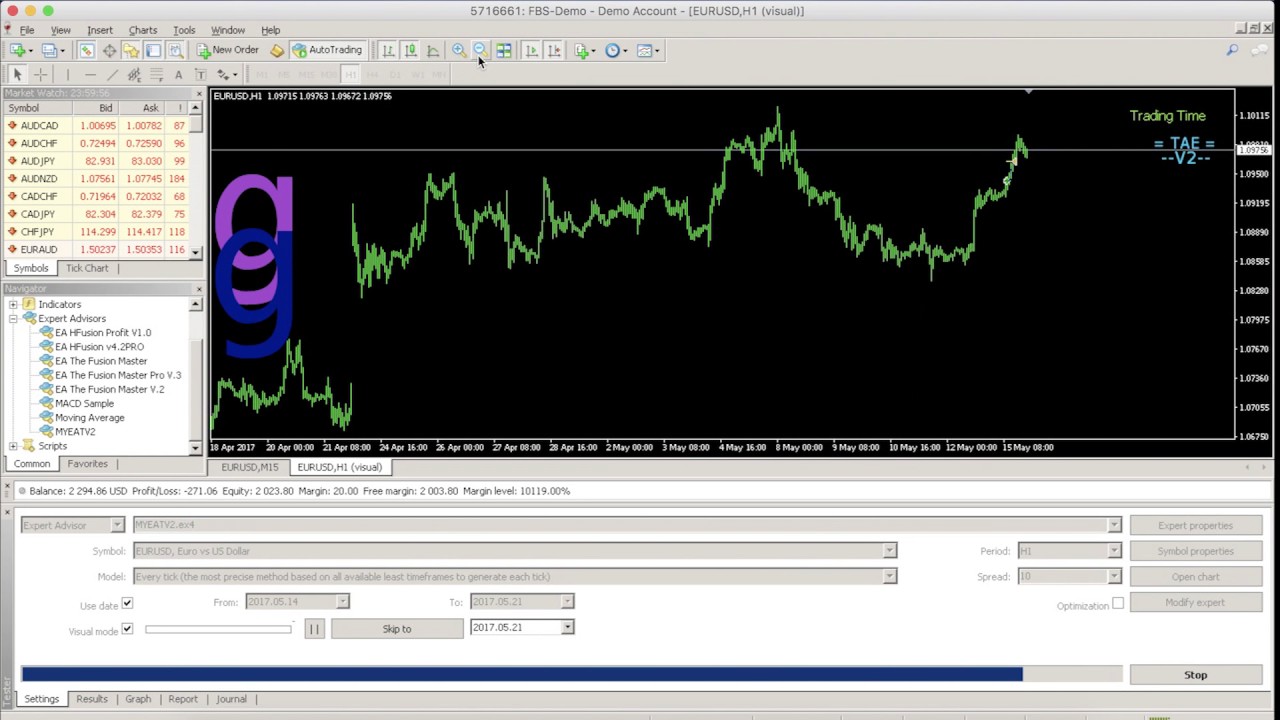Select the text A tool
The height and width of the screenshot is (720, 1280).
(178, 75)
